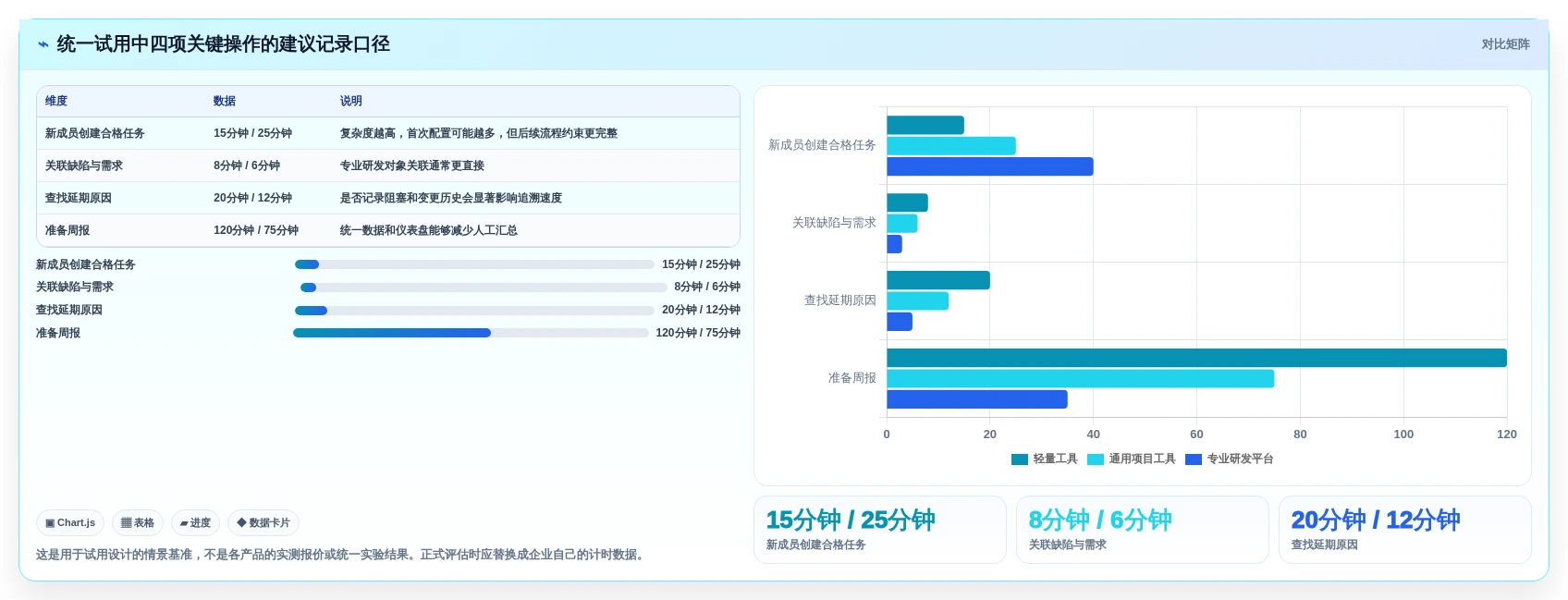Click the 新成员创建合格任务 chart axis label
The image size is (1568, 600).
click(x=822, y=145)
